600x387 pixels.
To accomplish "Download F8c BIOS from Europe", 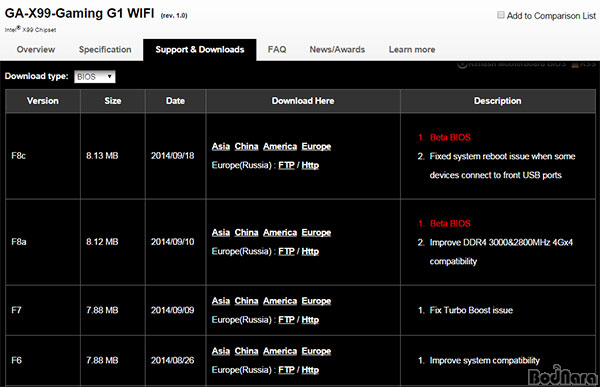I will tap(316, 147).
